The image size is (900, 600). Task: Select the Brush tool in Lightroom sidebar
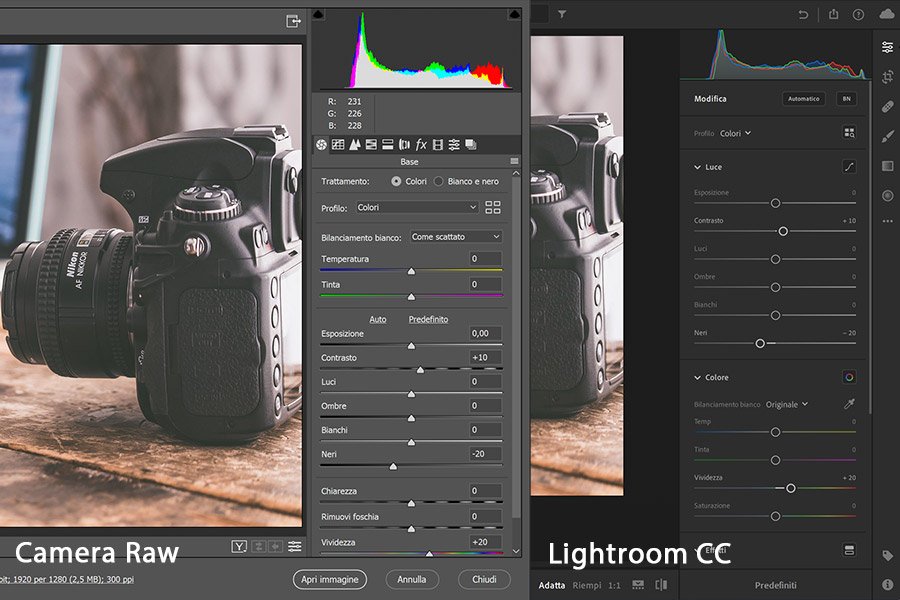tap(887, 136)
